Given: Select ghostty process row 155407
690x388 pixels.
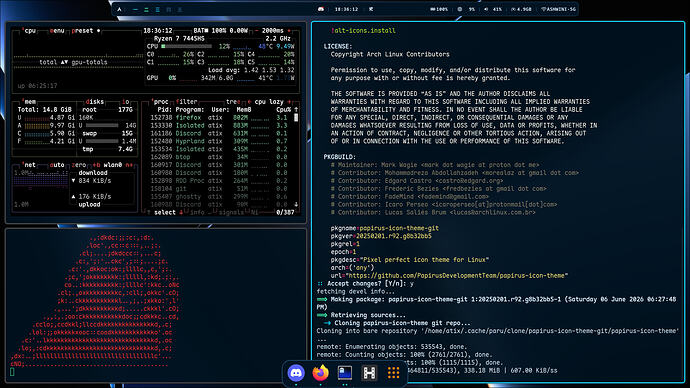Looking at the screenshot, I should click(220, 197).
